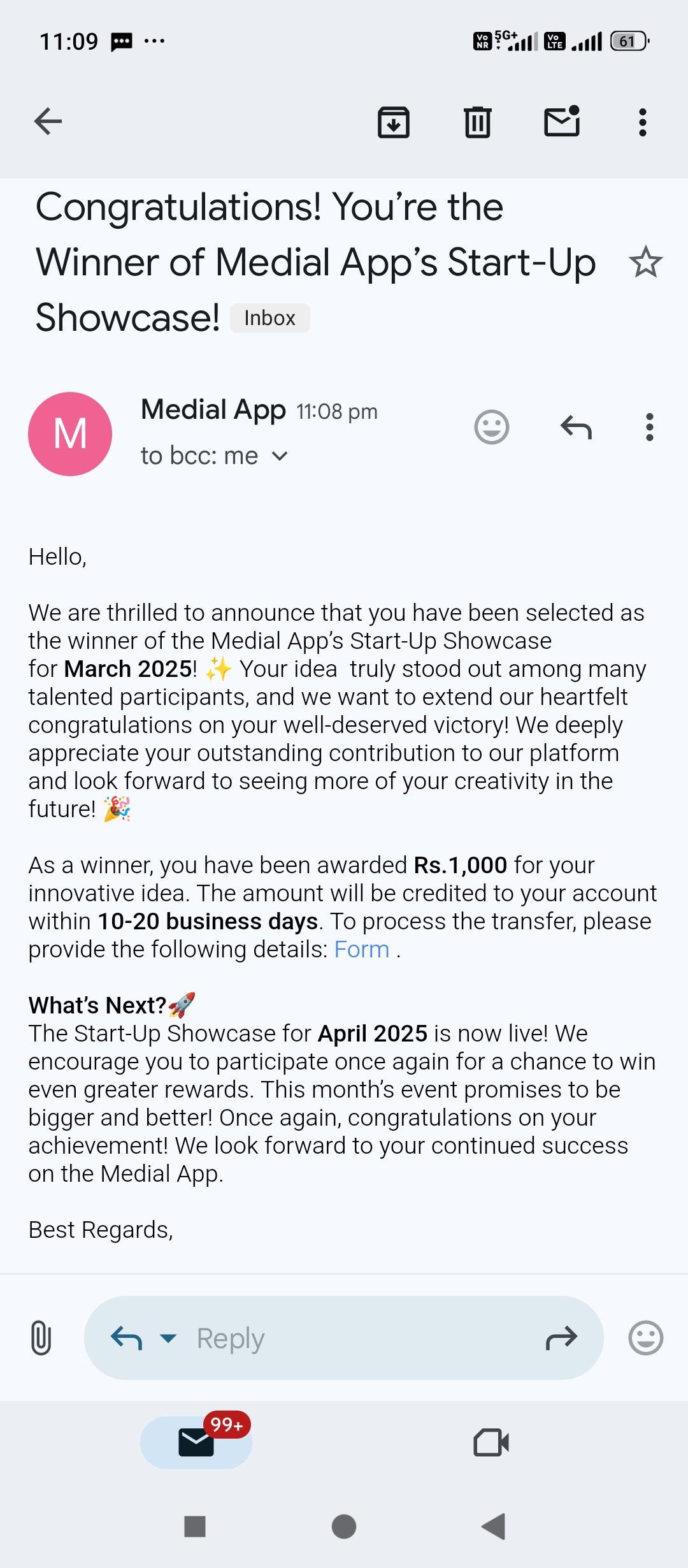Add emoji reaction next to sender
The image size is (688, 1568).
pyautogui.click(x=492, y=427)
